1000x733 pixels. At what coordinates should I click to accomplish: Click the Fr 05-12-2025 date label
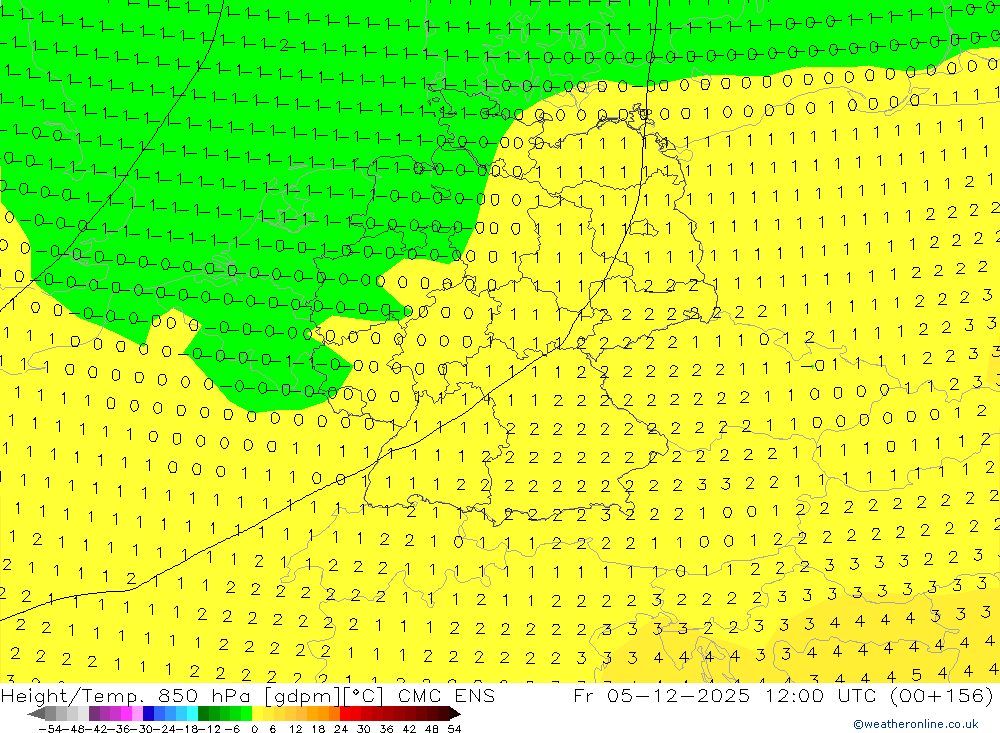pos(661,695)
